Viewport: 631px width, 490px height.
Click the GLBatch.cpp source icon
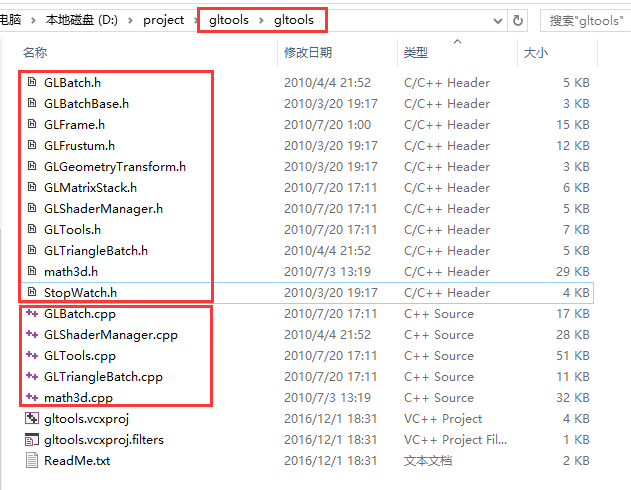point(32,313)
